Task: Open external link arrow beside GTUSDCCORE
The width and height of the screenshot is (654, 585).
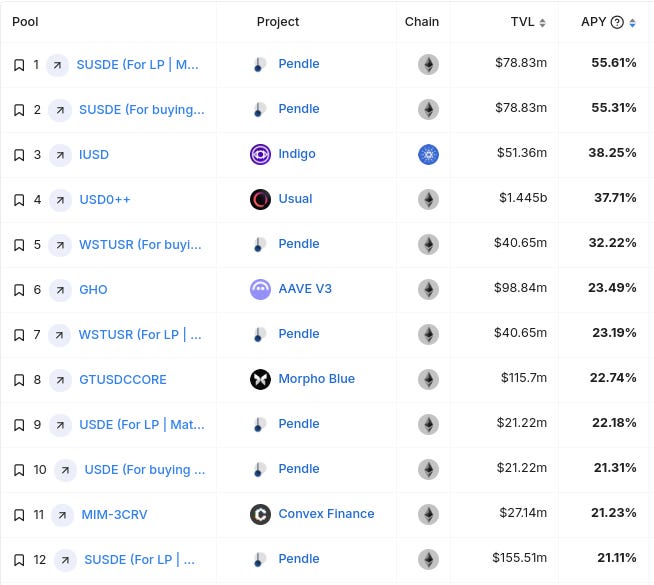Action: [x=60, y=380]
